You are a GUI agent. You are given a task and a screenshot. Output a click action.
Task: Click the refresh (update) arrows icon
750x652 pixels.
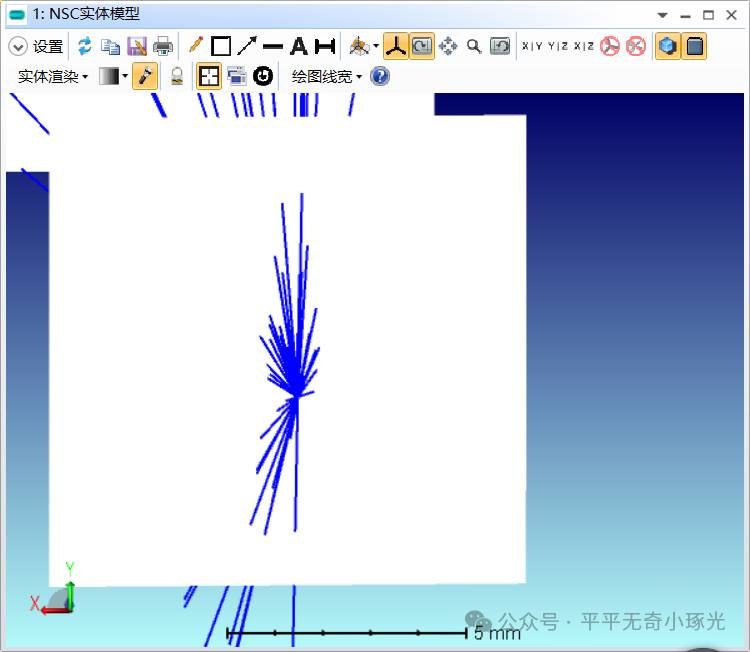85,46
